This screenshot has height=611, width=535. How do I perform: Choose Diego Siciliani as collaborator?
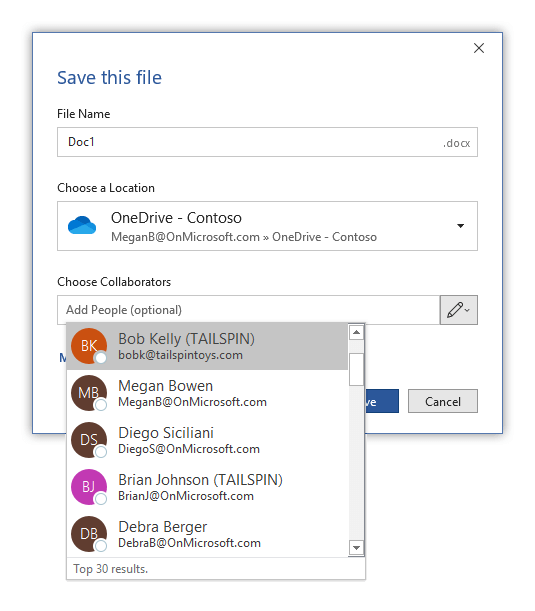207,440
